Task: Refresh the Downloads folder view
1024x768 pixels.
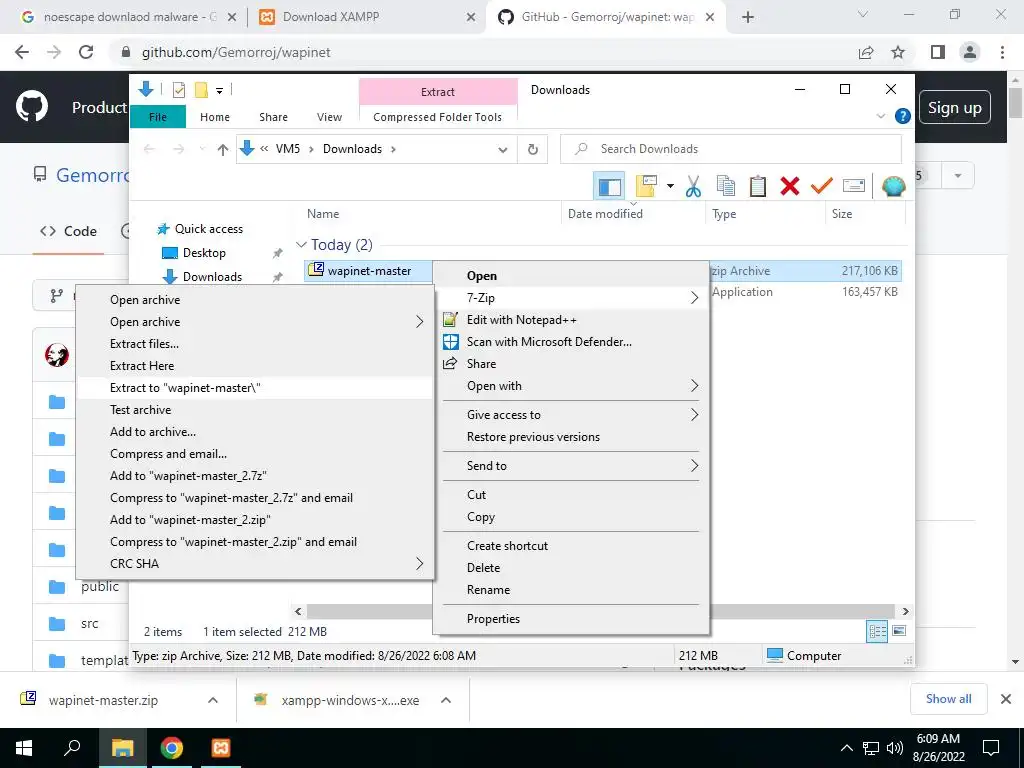Action: pos(533,150)
